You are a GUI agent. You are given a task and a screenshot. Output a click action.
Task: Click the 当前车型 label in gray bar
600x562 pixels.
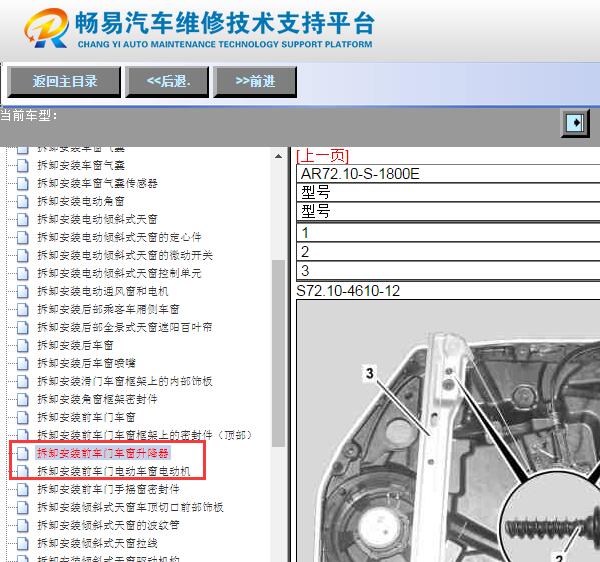pyautogui.click(x=29, y=115)
